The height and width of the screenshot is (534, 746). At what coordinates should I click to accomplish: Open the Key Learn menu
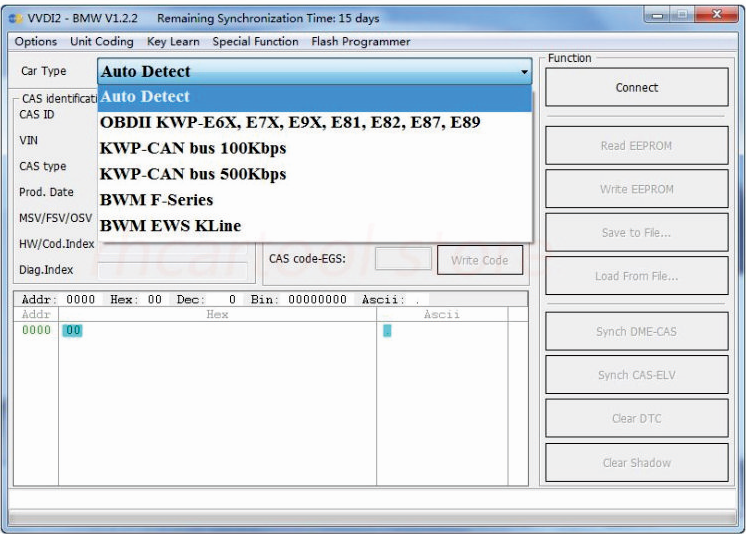pyautogui.click(x=173, y=41)
